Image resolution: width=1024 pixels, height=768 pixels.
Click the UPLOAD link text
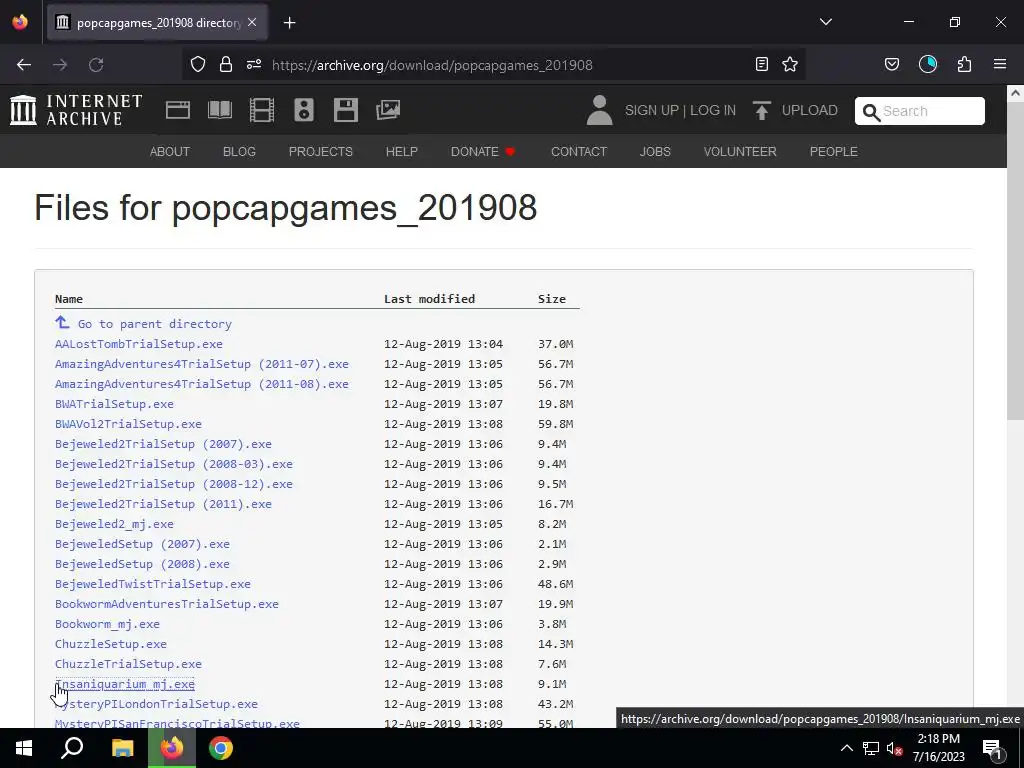point(810,110)
